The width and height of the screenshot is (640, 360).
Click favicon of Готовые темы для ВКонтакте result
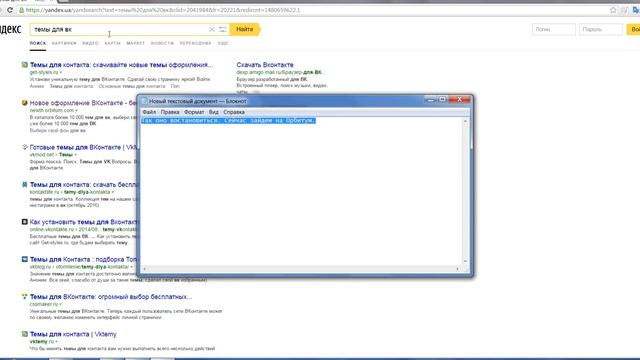pyautogui.click(x=24, y=147)
